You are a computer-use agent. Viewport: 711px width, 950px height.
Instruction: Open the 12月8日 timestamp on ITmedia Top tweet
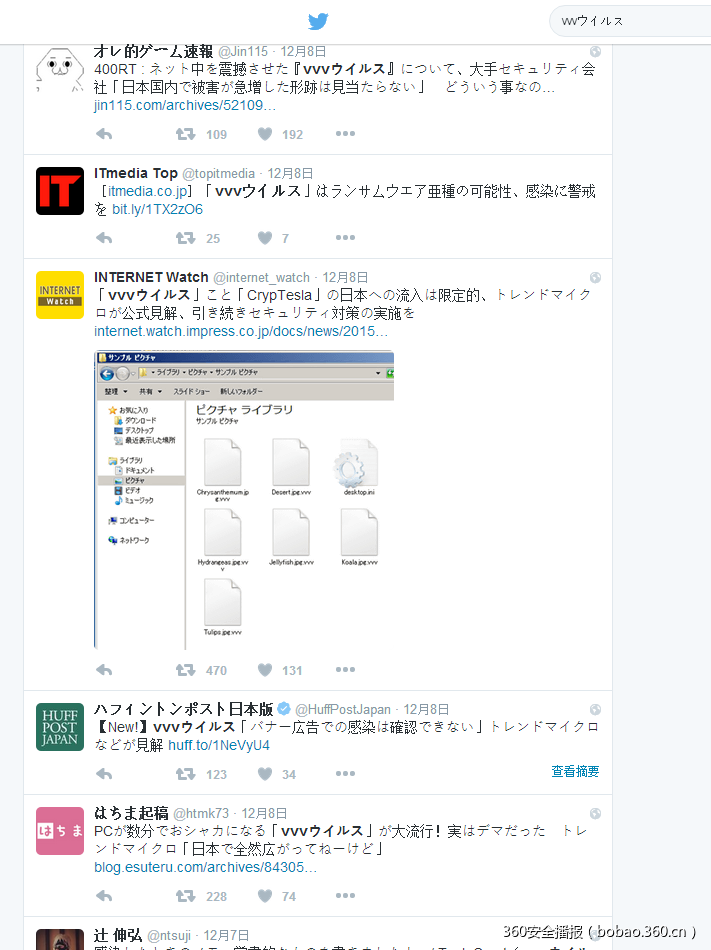290,174
